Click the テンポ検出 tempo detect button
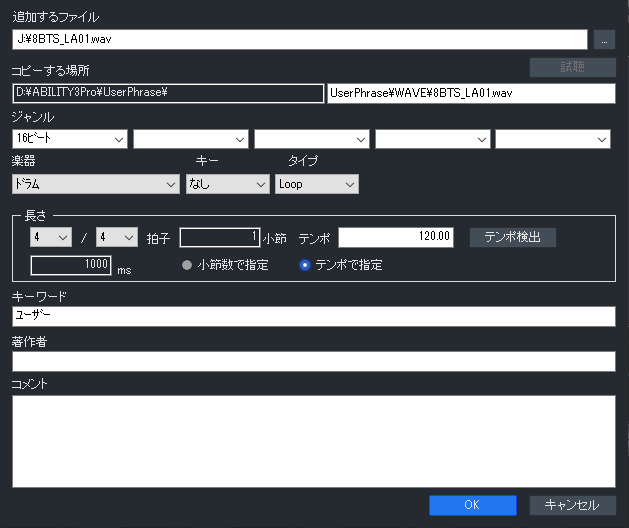Viewport: 629px width, 528px height. coord(512,237)
